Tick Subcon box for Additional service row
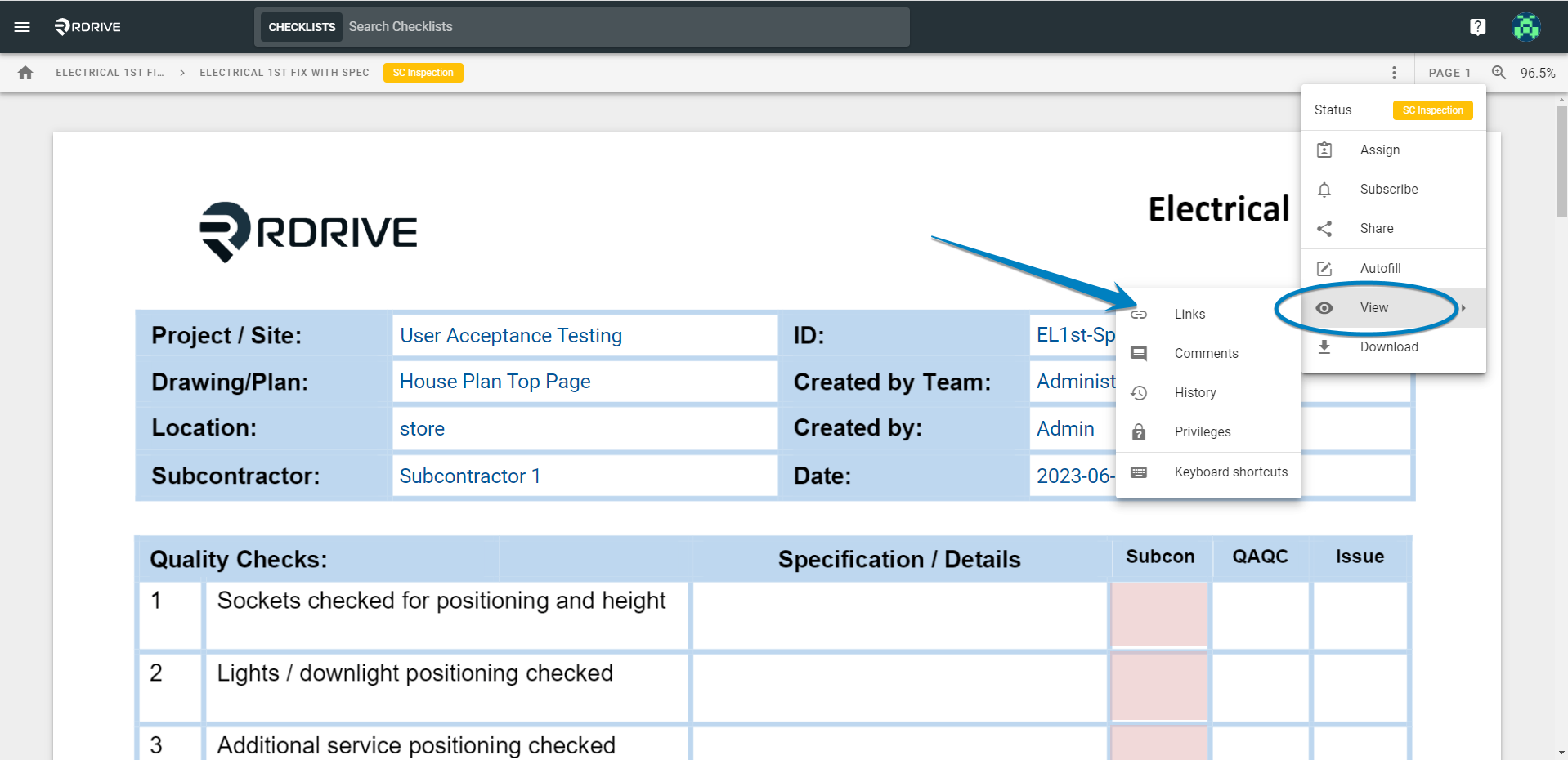The width and height of the screenshot is (1568, 760). pos(1159,744)
